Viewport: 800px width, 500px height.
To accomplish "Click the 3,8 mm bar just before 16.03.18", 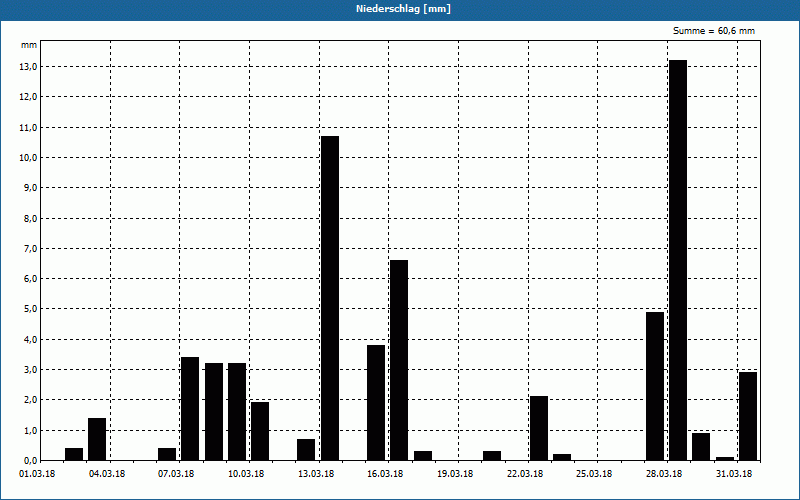I will click(x=376, y=403).
